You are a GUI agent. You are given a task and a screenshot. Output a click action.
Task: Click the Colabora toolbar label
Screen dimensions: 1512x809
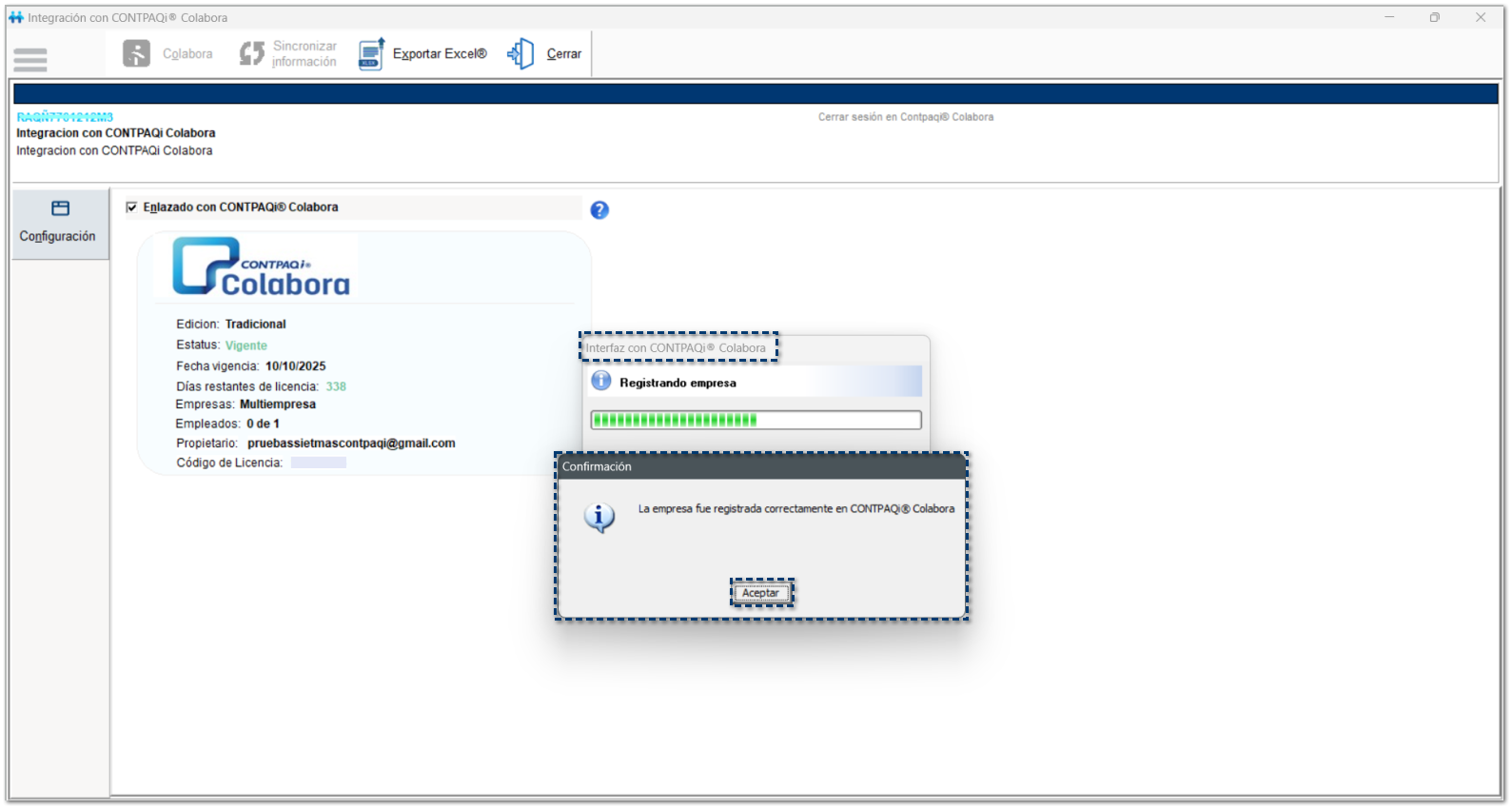click(187, 54)
